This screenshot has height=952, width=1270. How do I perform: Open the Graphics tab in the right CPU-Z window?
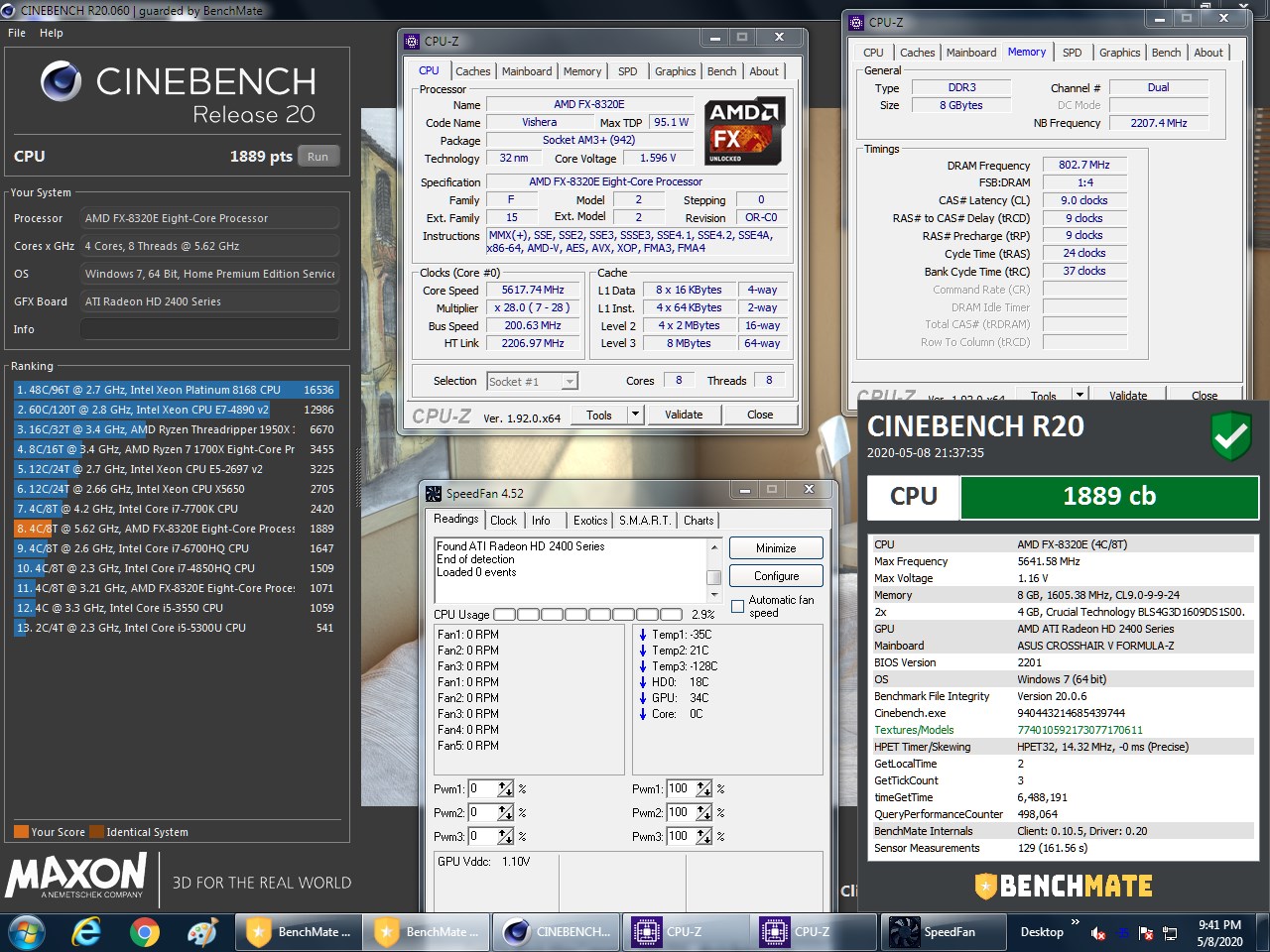coord(1119,53)
